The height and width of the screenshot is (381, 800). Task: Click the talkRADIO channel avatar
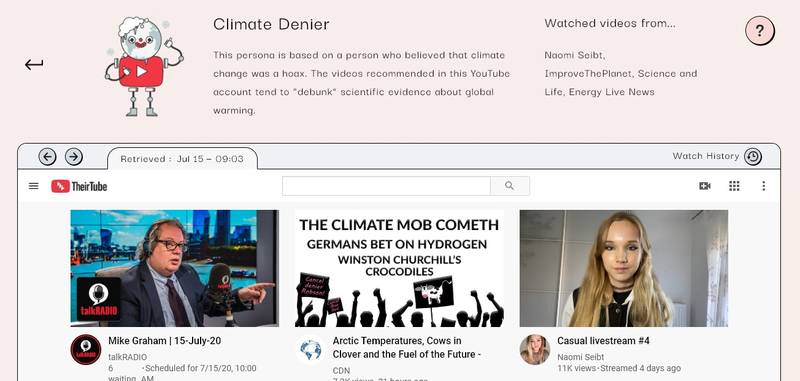click(86, 349)
